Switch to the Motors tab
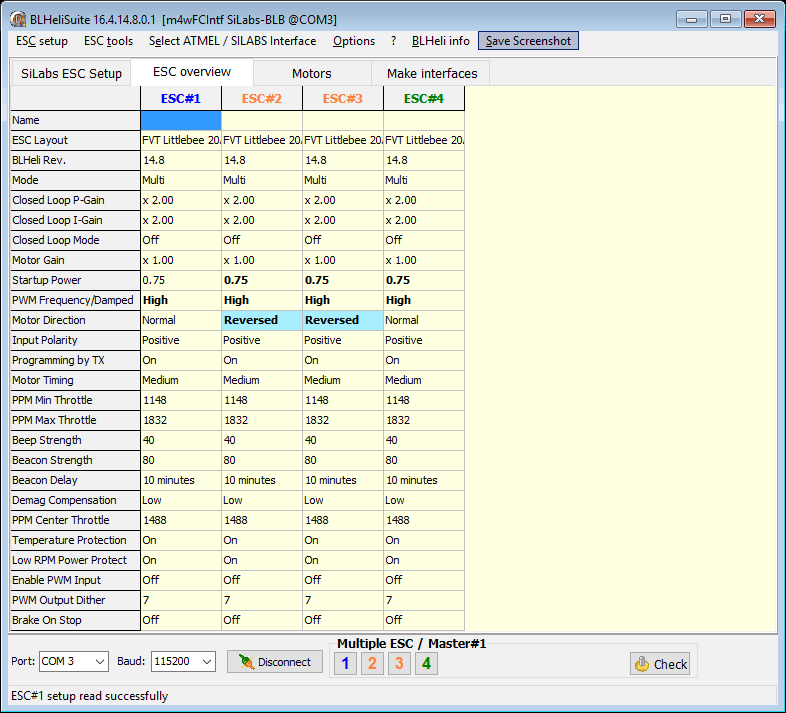The width and height of the screenshot is (786, 713). click(311, 73)
